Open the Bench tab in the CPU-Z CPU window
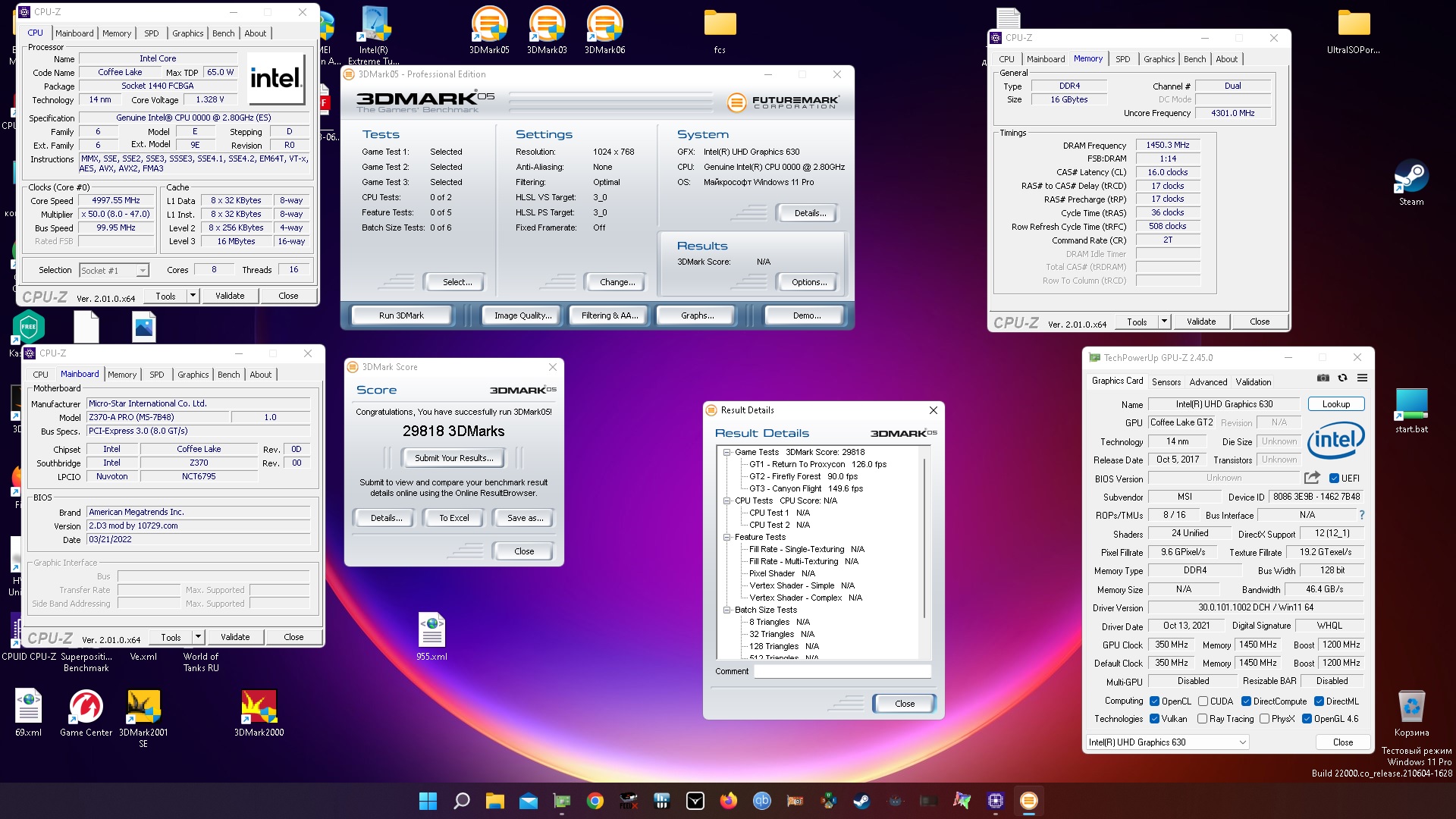This screenshot has height=819, width=1456. [x=223, y=33]
